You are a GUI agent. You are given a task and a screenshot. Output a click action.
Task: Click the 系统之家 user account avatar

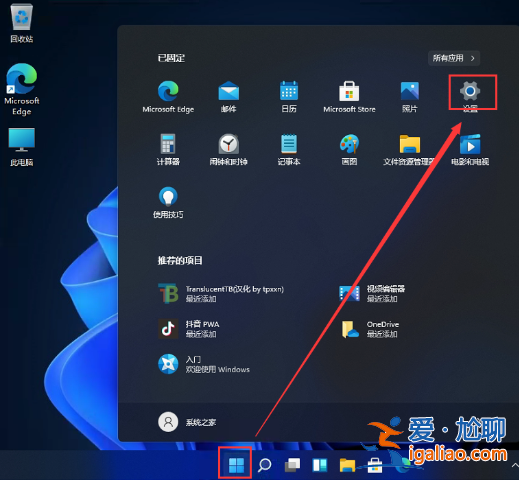(x=168, y=422)
